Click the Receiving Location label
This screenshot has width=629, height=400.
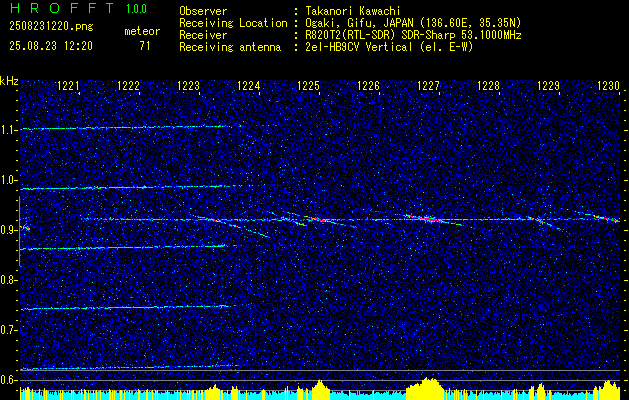(x=233, y=23)
